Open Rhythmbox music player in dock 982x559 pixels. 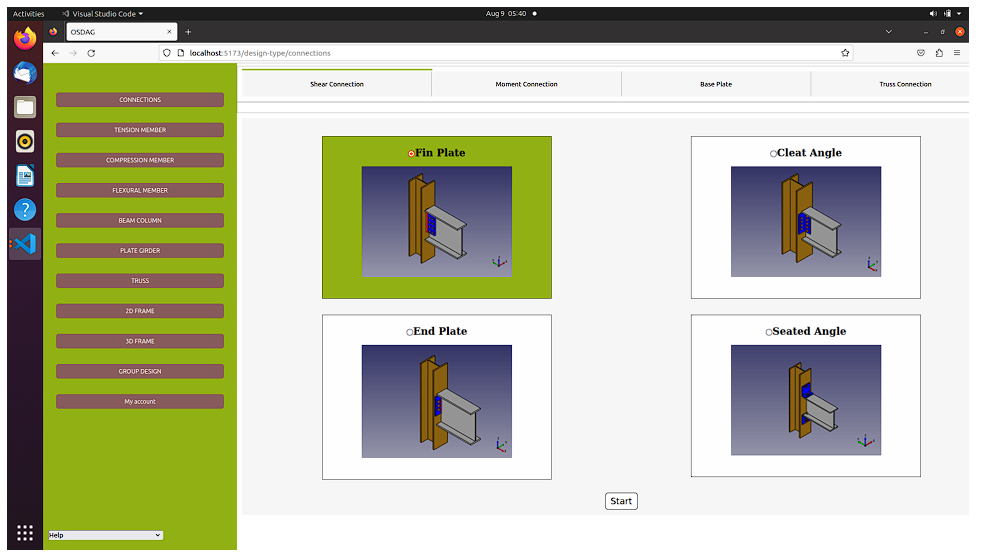pyautogui.click(x=25, y=141)
